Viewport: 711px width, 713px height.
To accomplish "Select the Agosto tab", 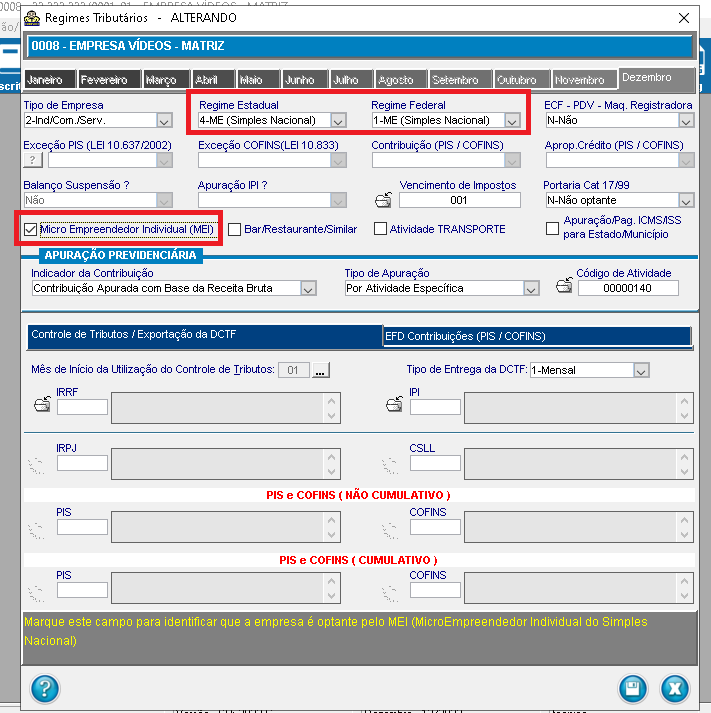I will [401, 80].
